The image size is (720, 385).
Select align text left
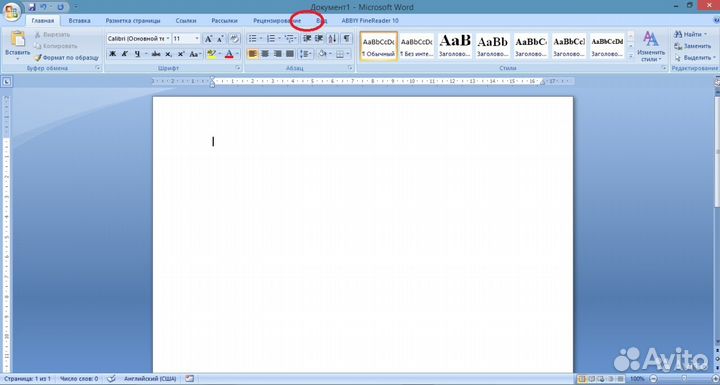[x=253, y=54]
